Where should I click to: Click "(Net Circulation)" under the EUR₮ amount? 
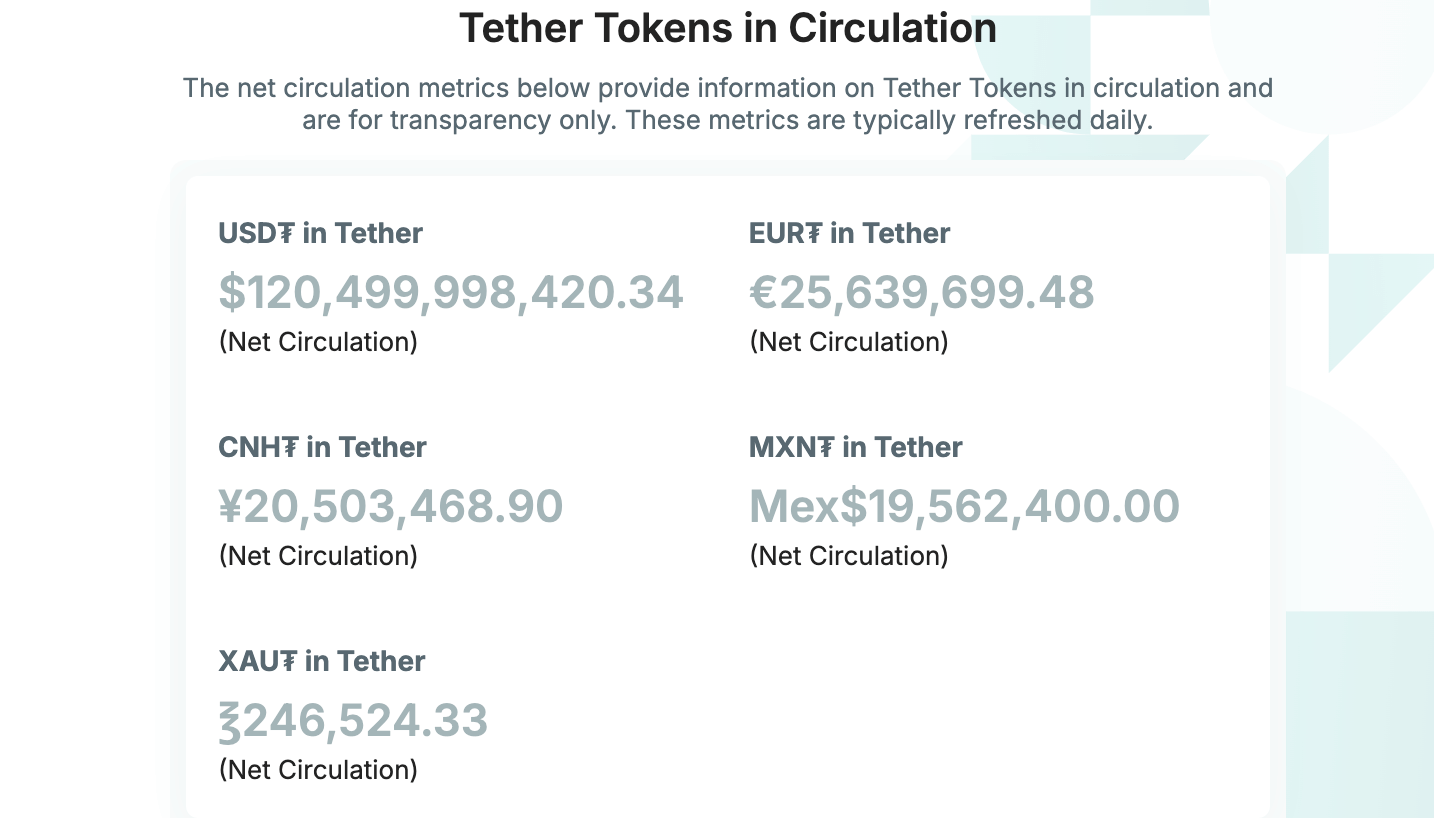click(848, 342)
